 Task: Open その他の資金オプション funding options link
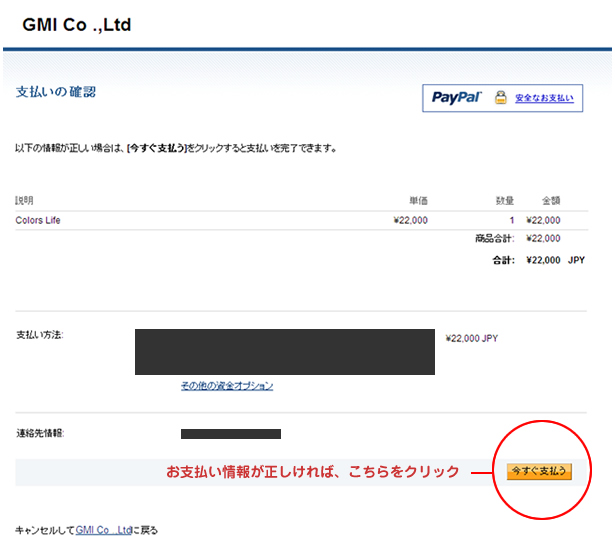point(227,386)
